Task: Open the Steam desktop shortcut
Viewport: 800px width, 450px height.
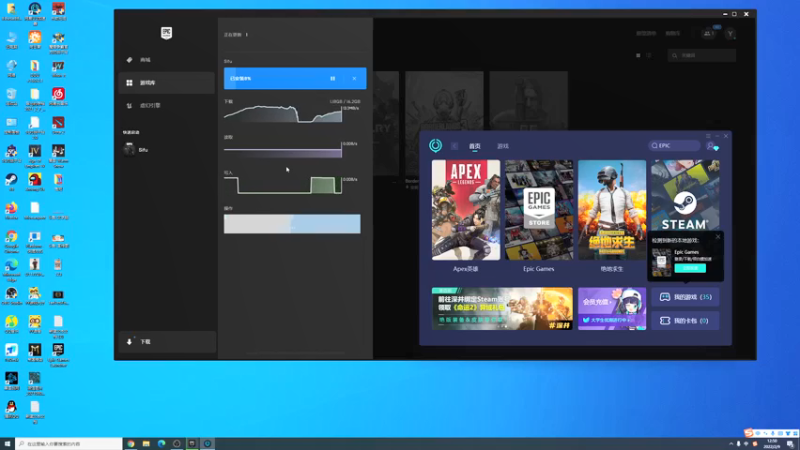Action: pos(11,181)
